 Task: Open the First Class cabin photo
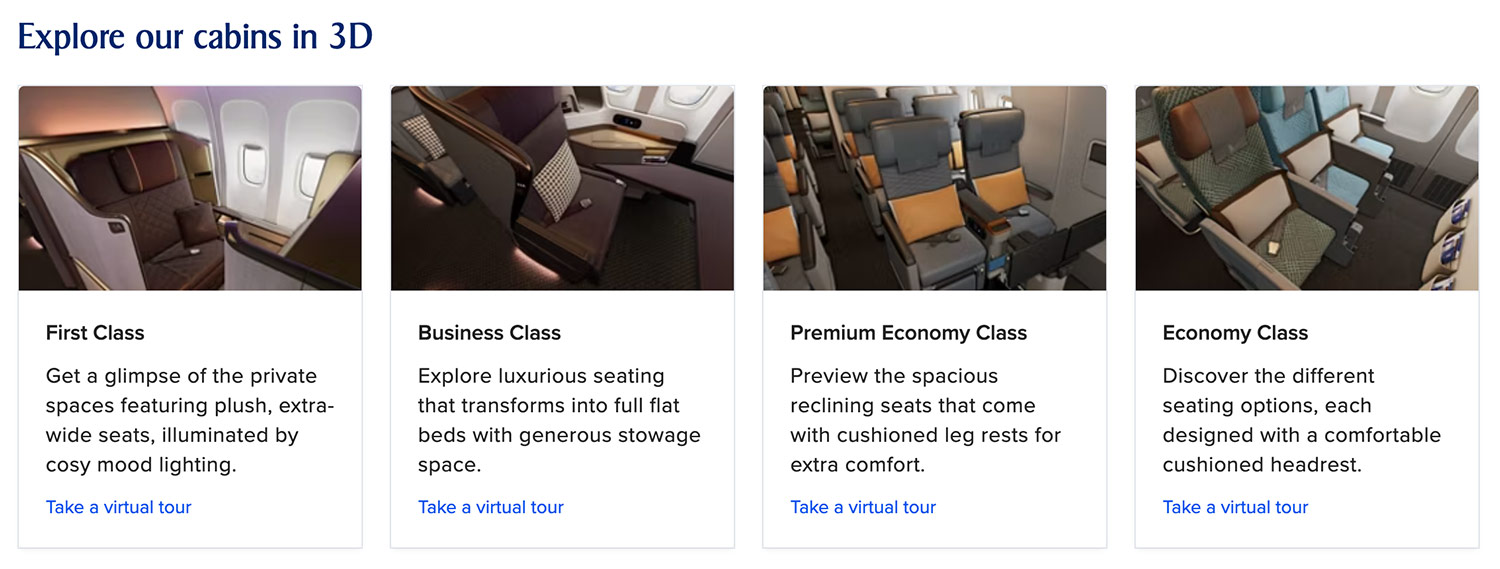pos(190,188)
